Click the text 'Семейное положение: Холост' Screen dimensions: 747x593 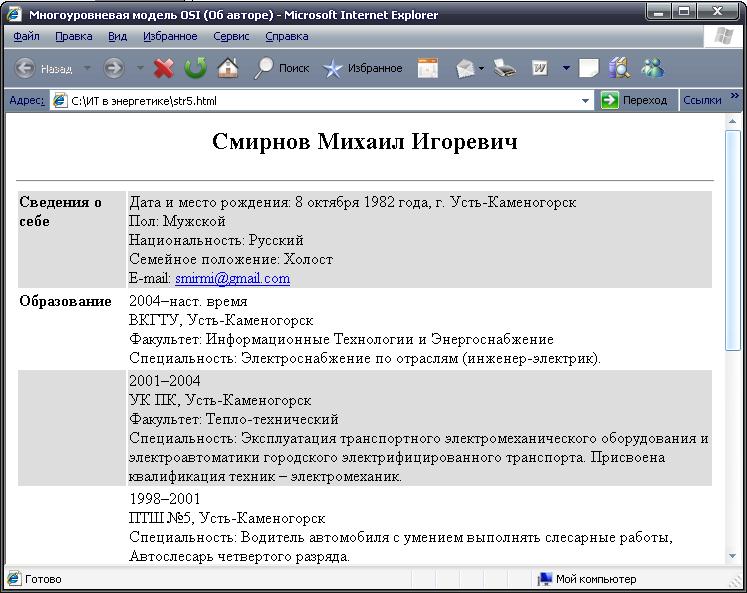tap(231, 259)
